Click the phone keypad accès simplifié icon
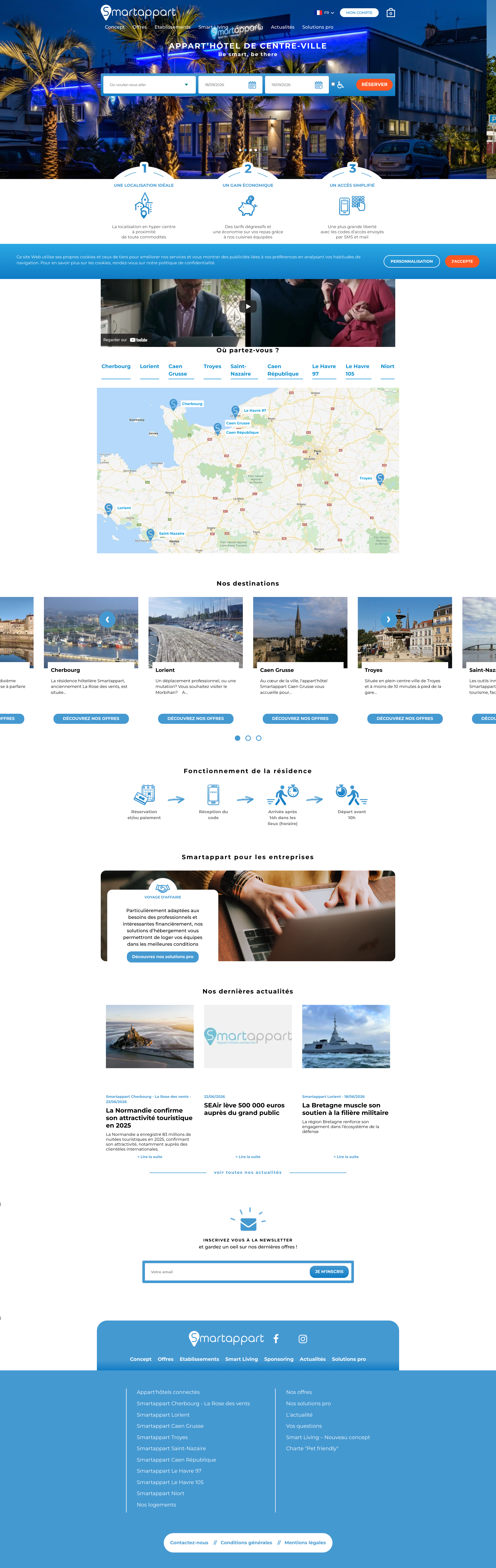 (352, 205)
